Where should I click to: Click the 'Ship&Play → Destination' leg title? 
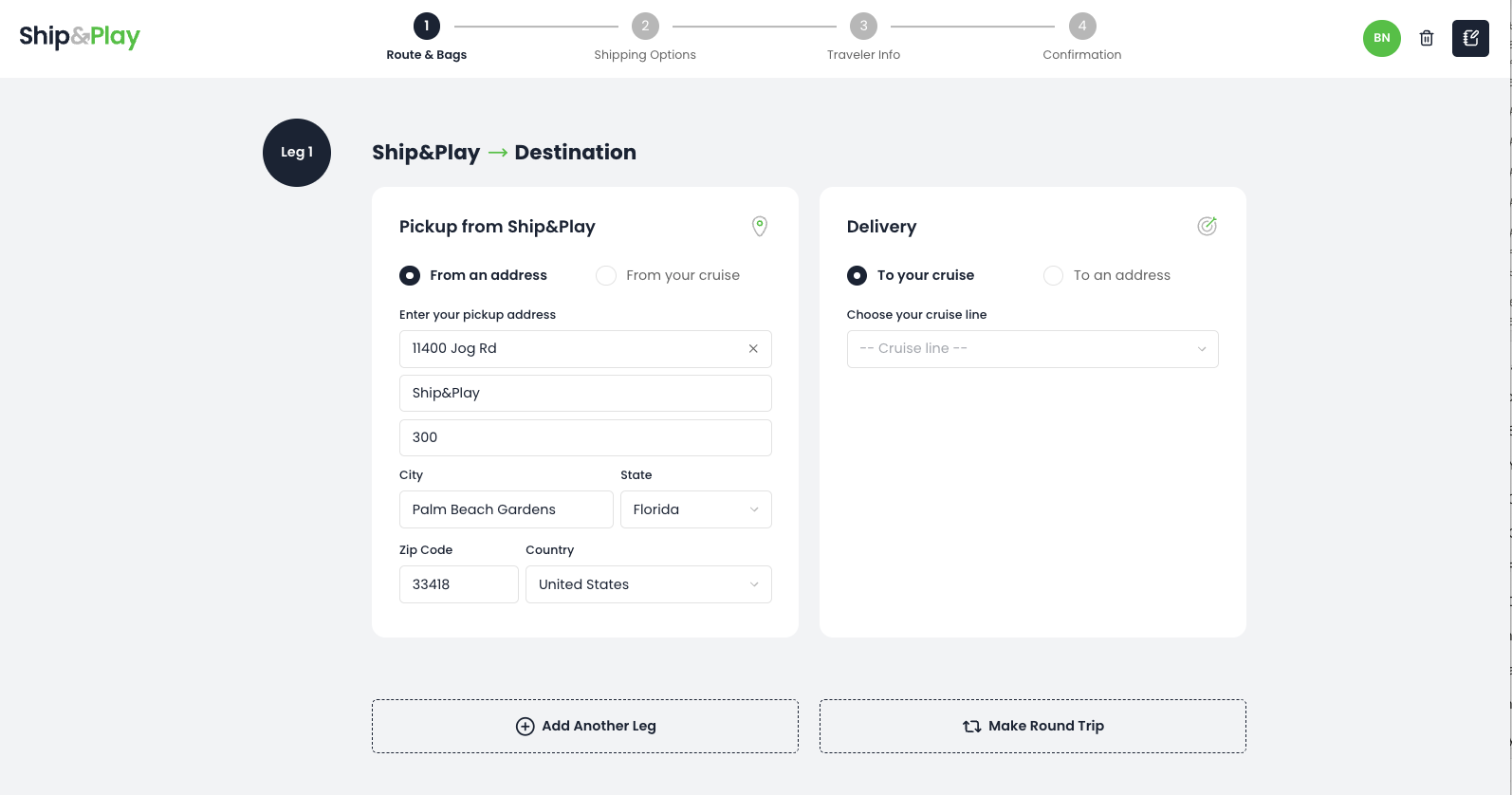[x=504, y=153]
